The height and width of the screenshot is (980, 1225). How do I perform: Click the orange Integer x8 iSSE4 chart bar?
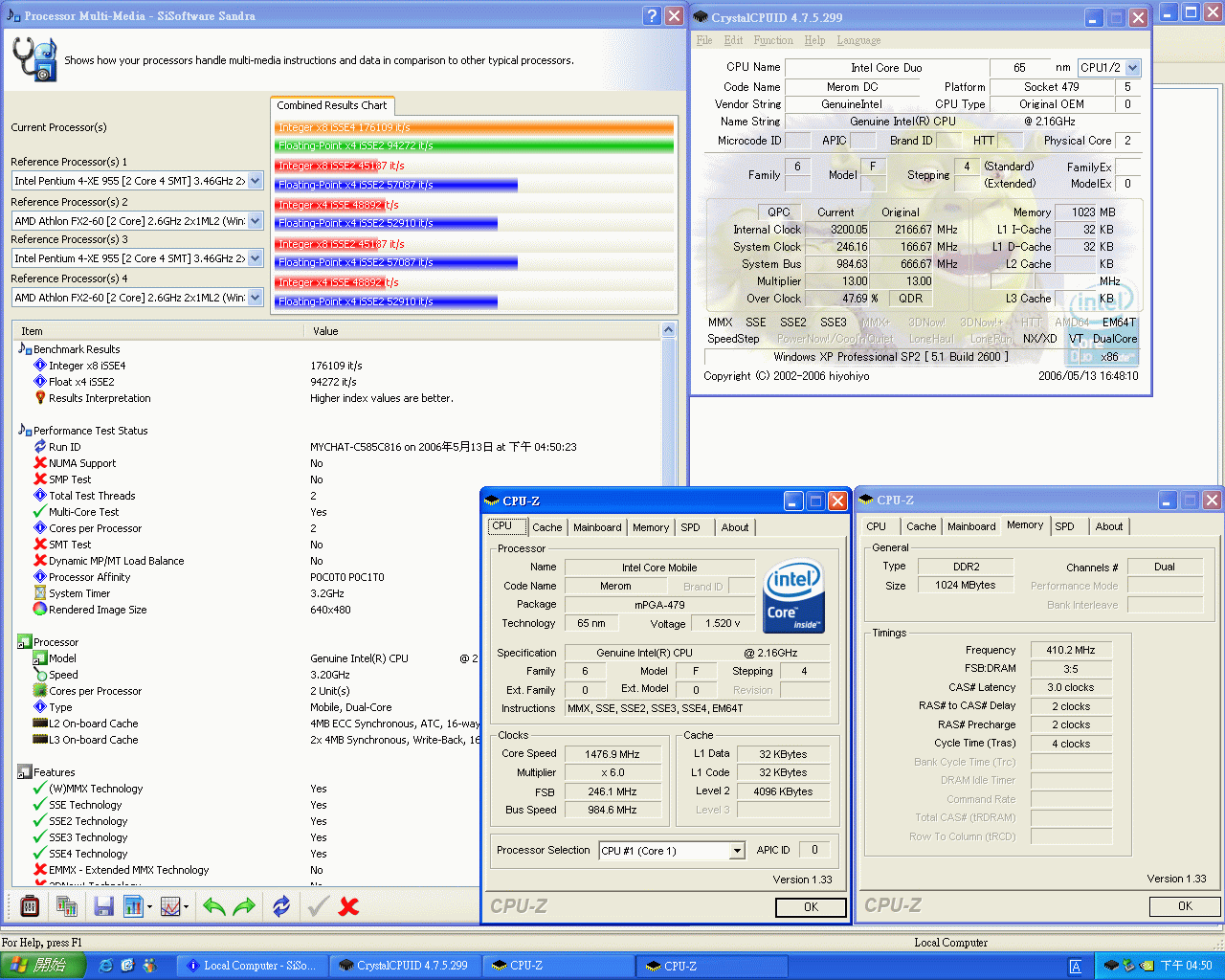pyautogui.click(x=474, y=127)
